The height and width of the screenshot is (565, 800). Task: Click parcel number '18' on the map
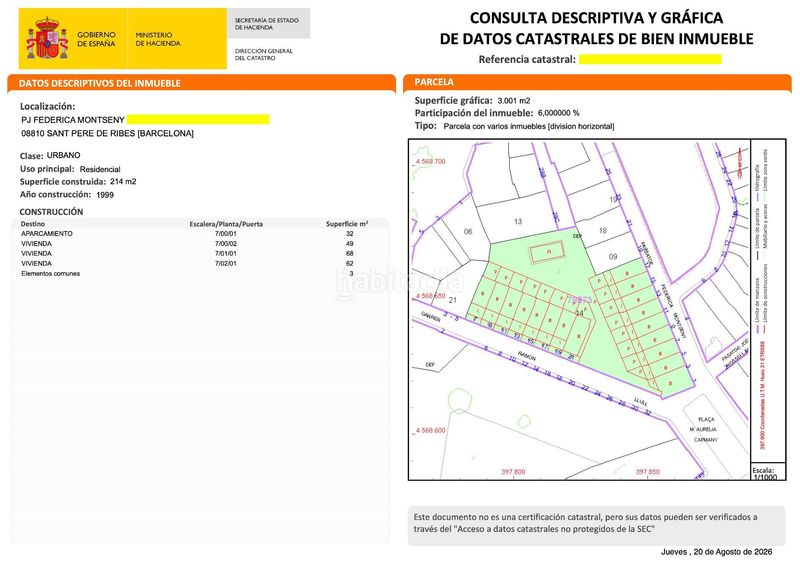point(603,231)
